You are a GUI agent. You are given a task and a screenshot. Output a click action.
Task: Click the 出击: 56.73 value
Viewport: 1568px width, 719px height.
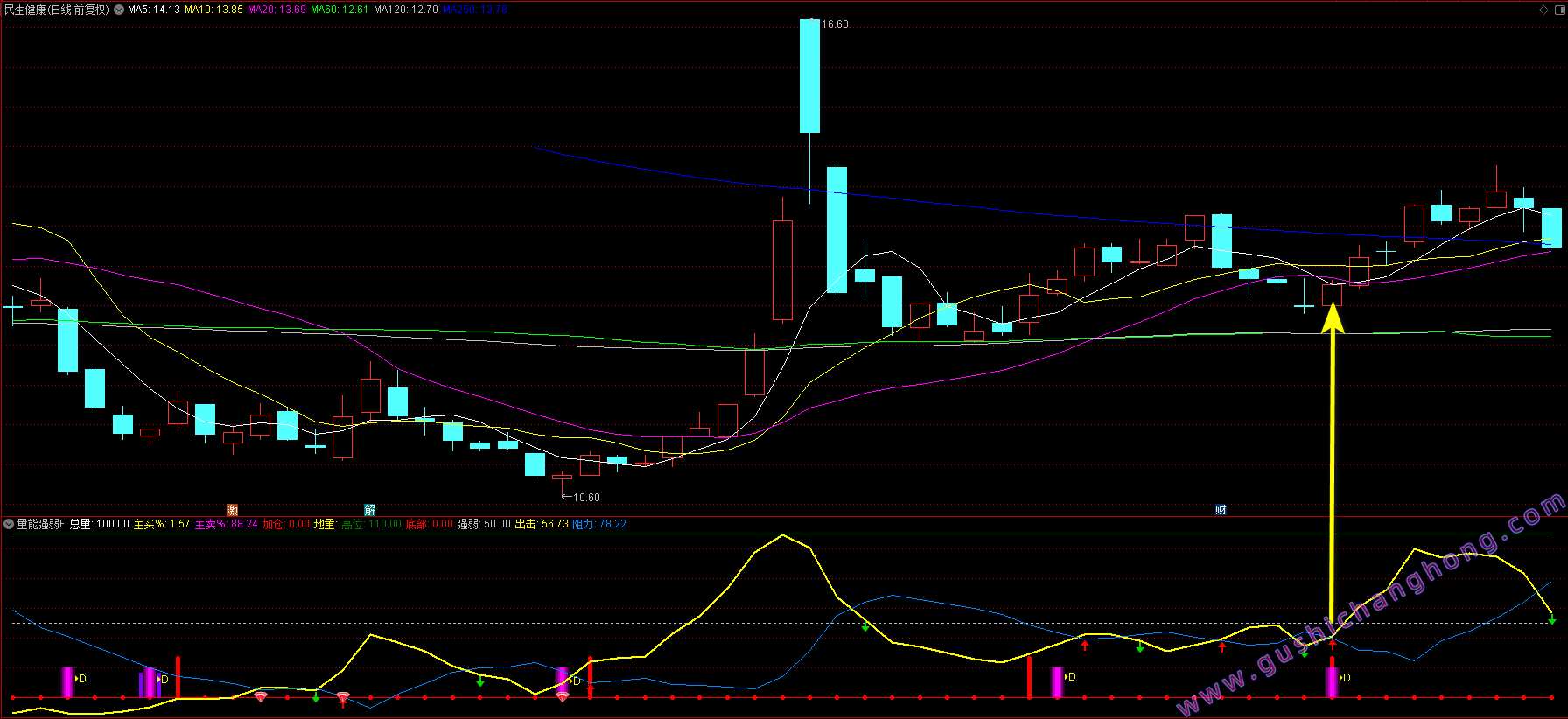pos(542,524)
